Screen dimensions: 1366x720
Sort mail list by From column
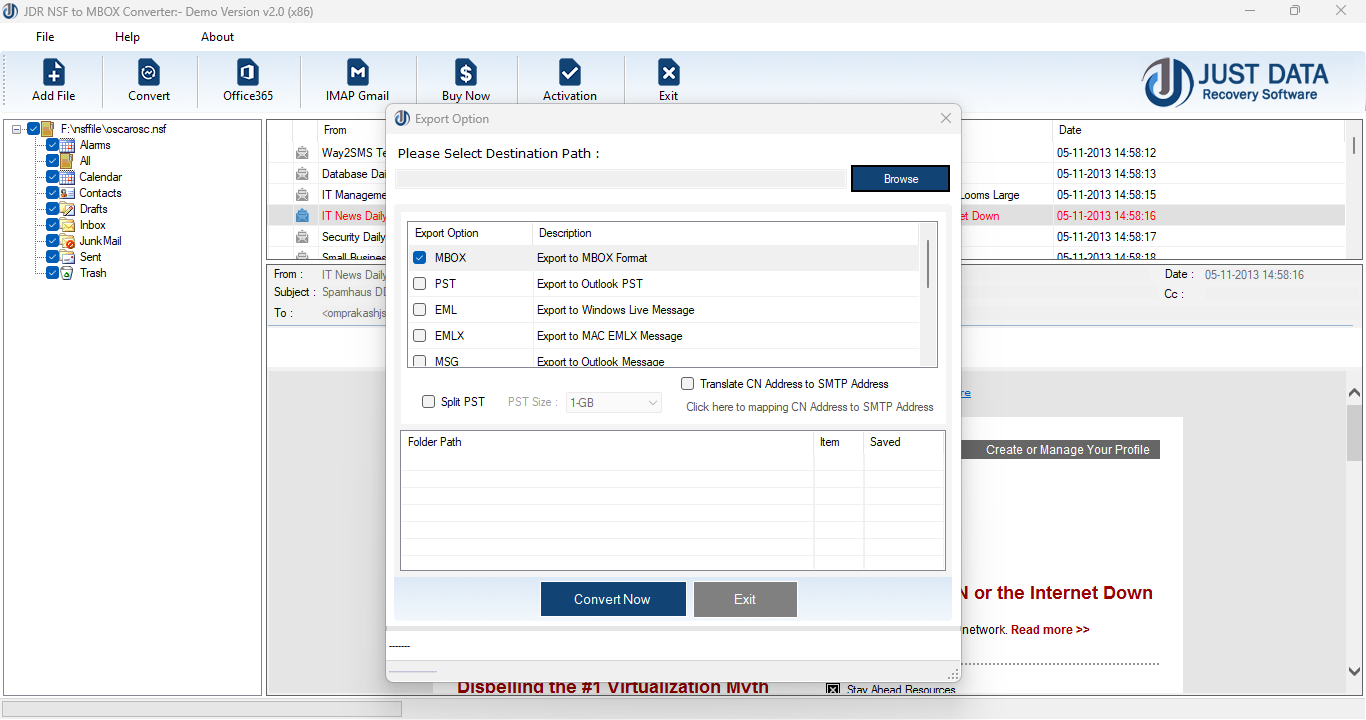pos(335,130)
